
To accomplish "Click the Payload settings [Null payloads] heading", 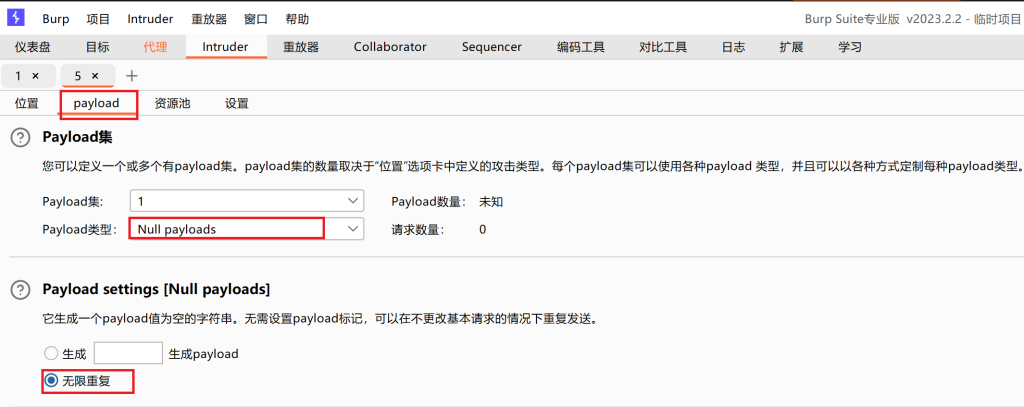I will (x=156, y=289).
